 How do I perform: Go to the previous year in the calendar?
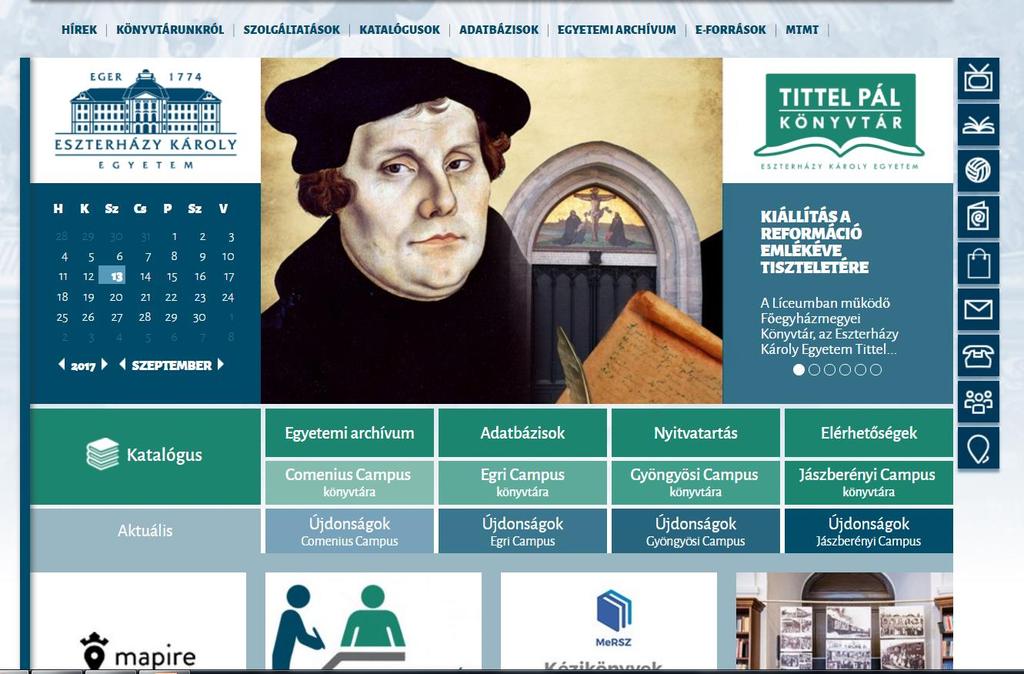(x=61, y=364)
